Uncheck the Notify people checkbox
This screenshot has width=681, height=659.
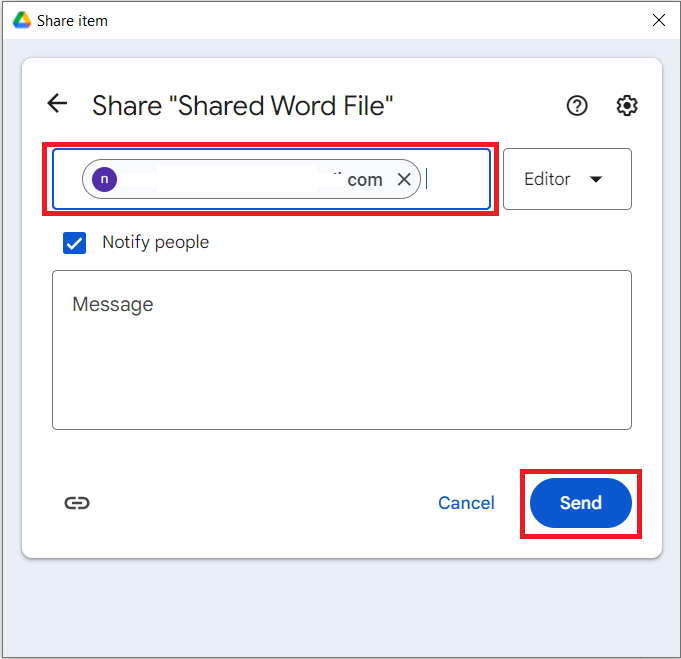(74, 243)
